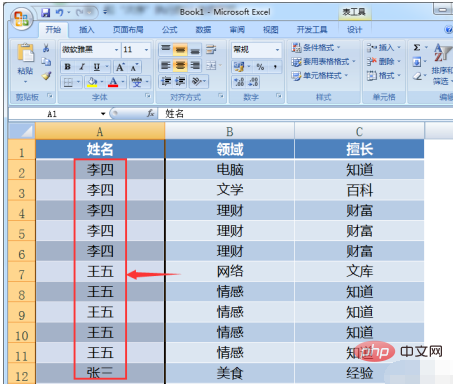
Task: Click the 插入 button in cells group
Action: (384, 48)
